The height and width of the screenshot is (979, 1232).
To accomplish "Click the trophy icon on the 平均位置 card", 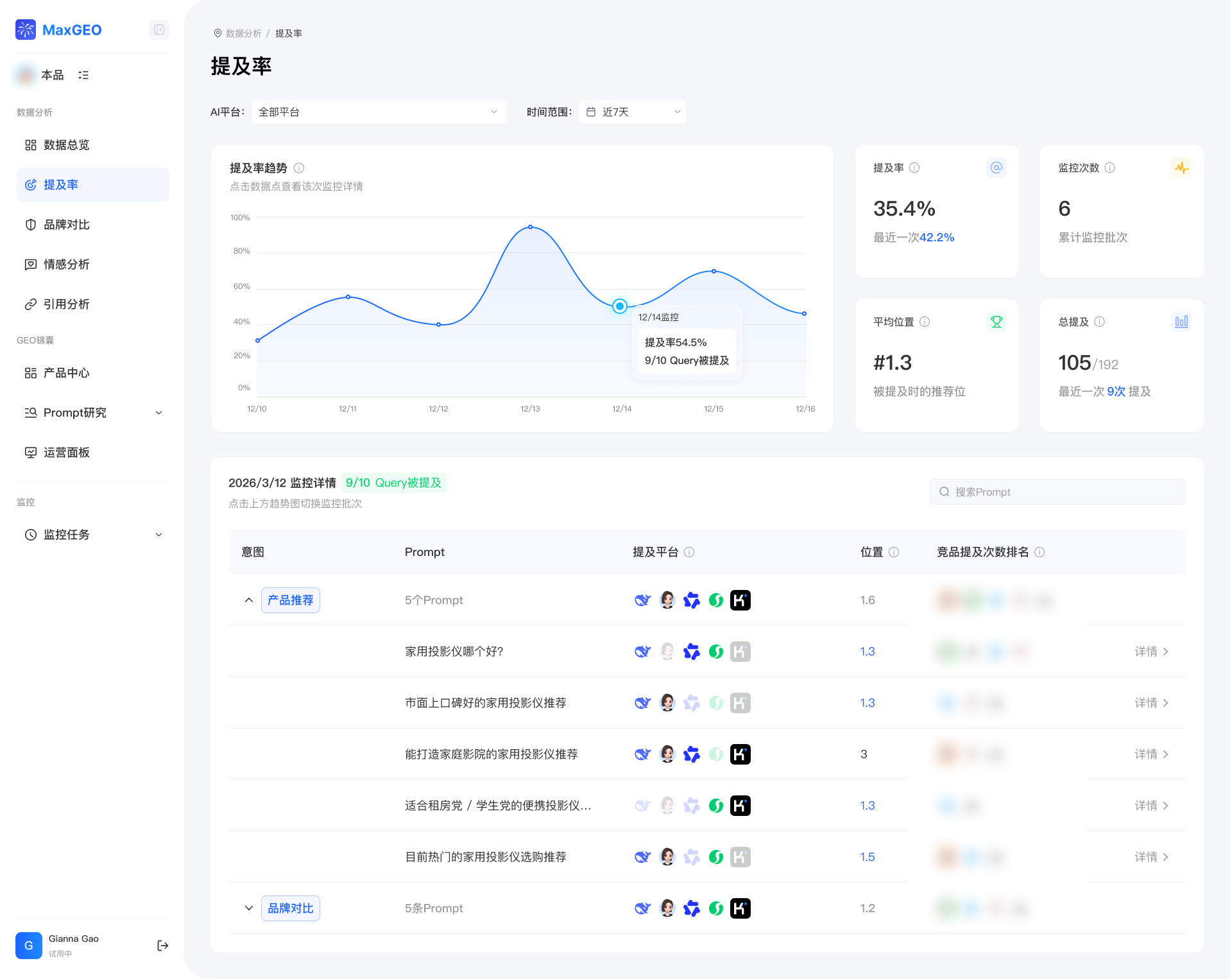I will tap(996, 322).
